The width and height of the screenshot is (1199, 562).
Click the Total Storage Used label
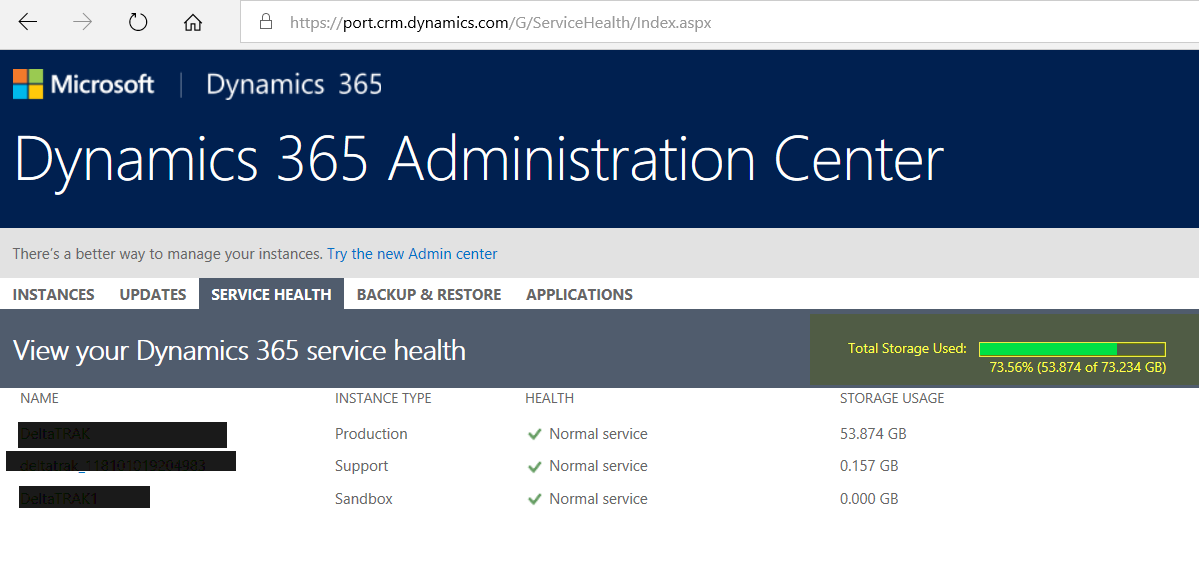pos(907,349)
